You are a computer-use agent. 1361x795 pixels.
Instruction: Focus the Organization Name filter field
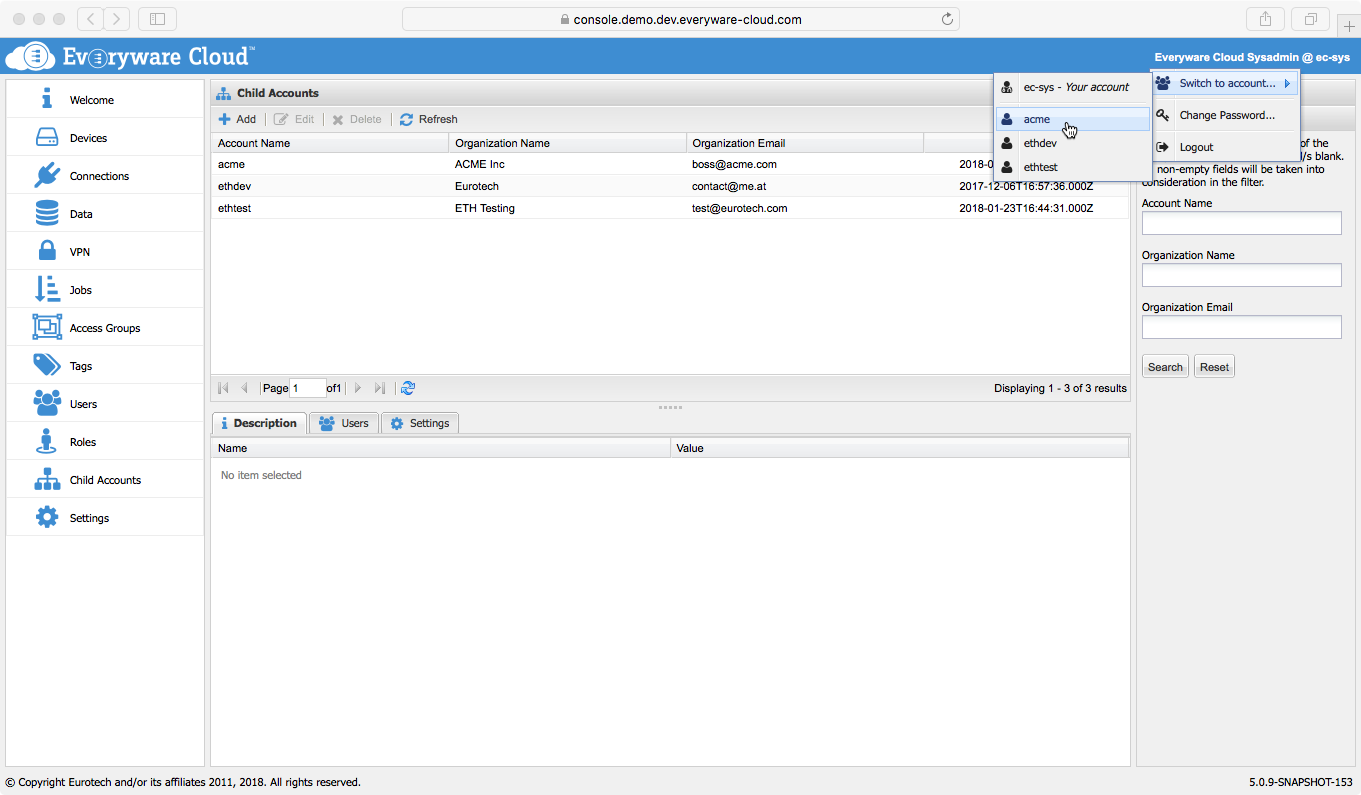tap(1241, 275)
